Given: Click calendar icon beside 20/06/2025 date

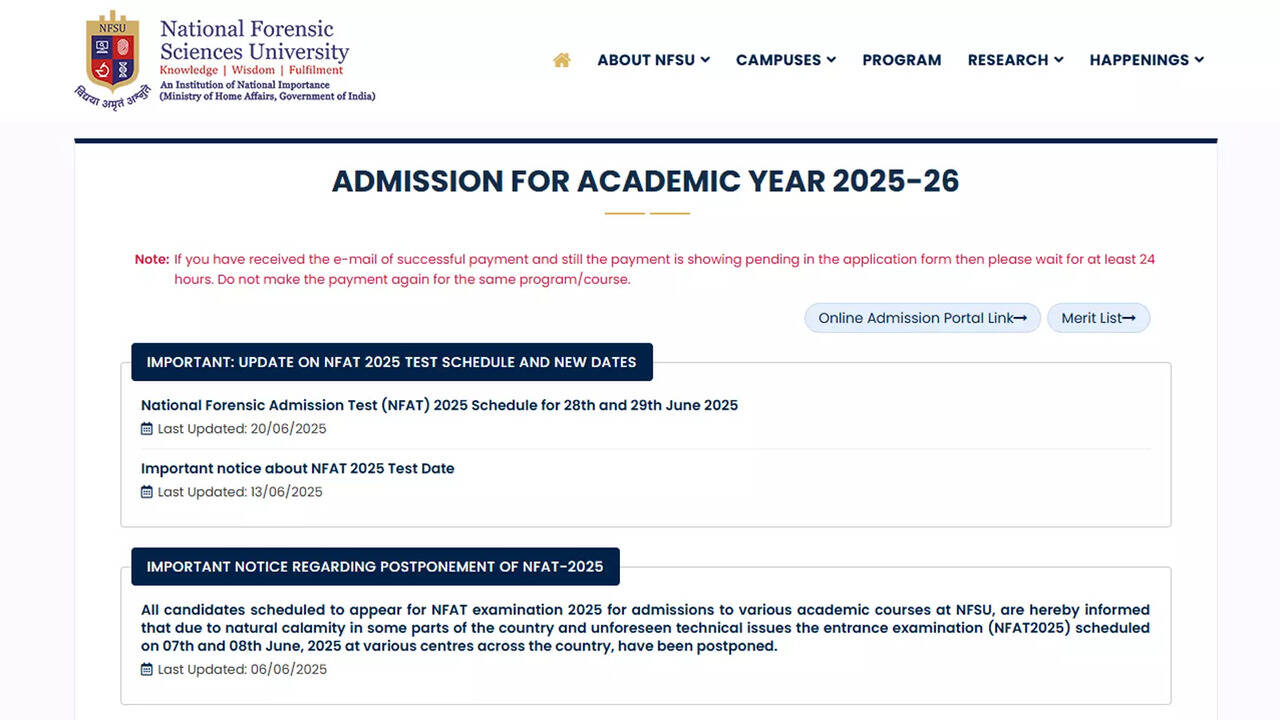Looking at the screenshot, I should 147,429.
